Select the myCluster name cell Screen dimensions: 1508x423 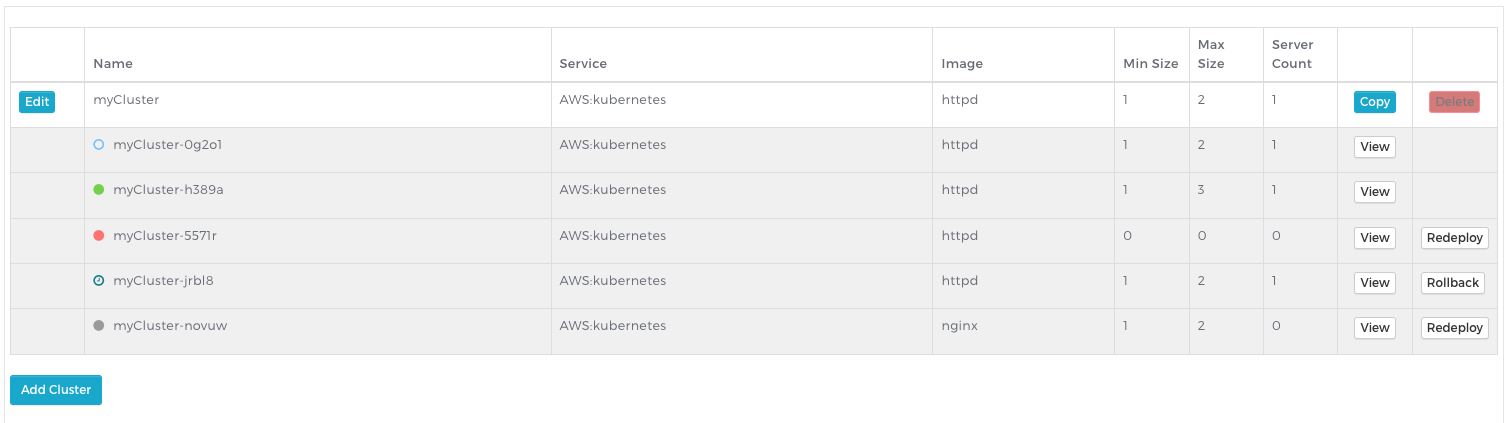coord(127,100)
